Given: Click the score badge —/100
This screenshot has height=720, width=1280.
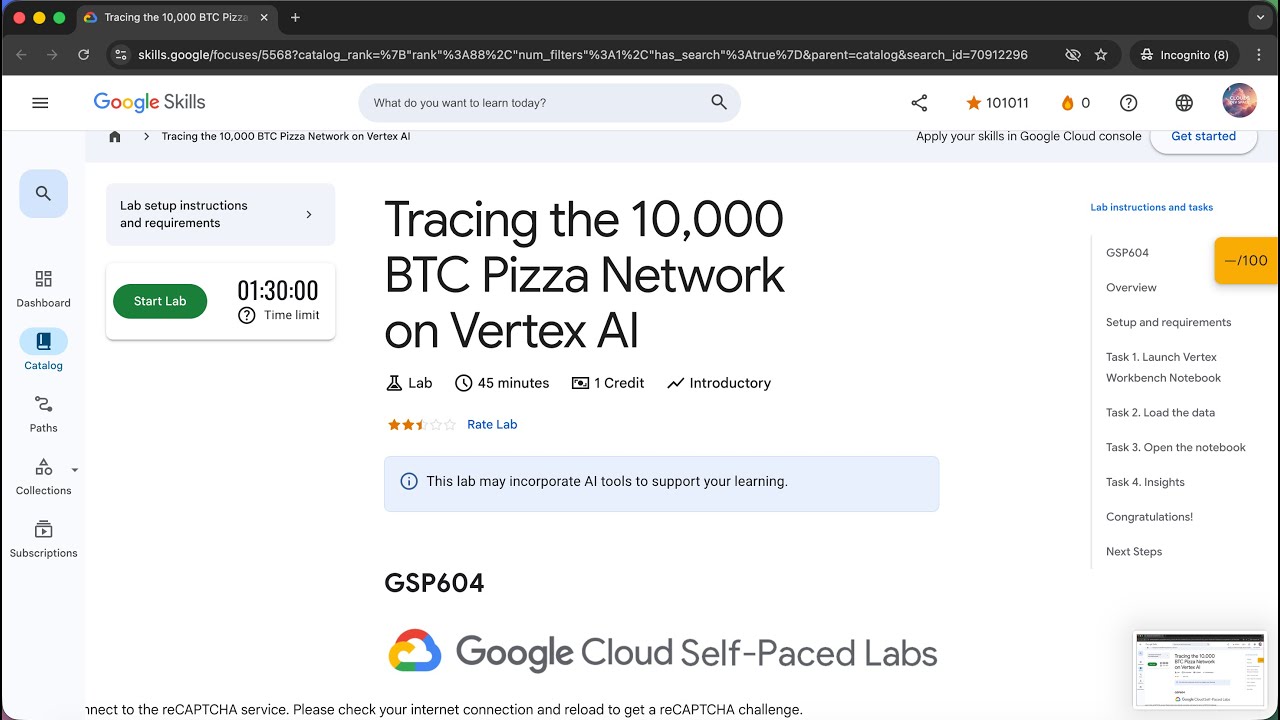Looking at the screenshot, I should pyautogui.click(x=1246, y=260).
